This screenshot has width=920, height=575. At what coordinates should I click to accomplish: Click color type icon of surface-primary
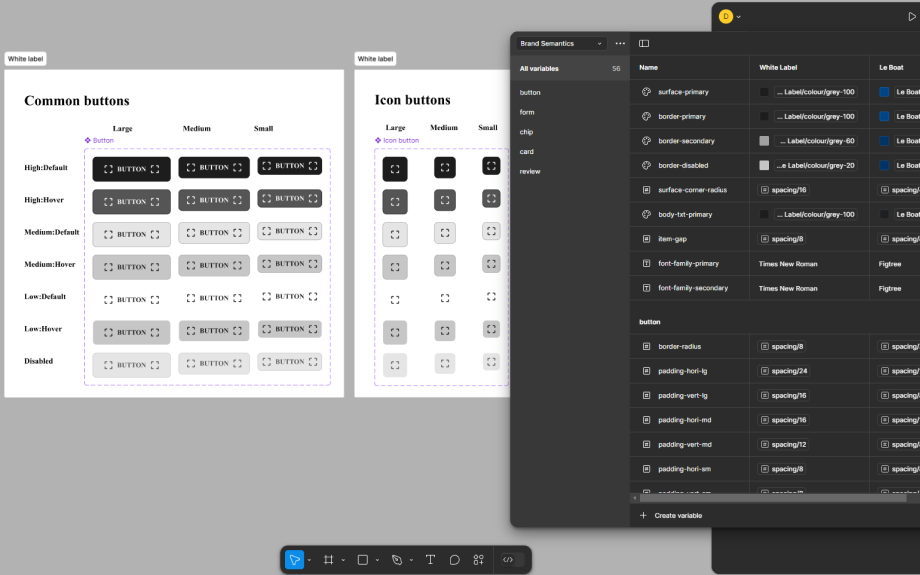pos(646,92)
